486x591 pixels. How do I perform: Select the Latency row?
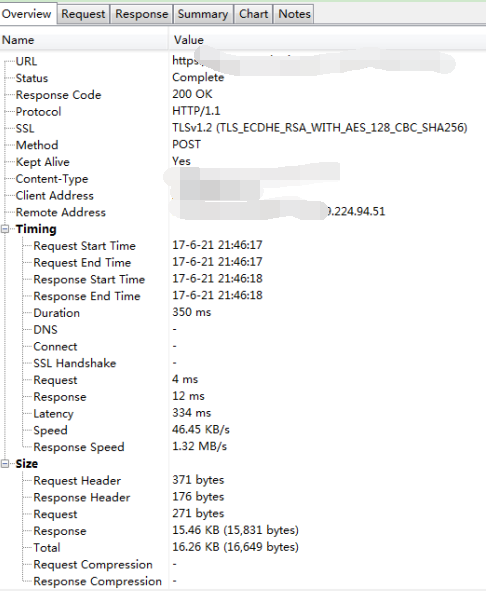point(243,413)
